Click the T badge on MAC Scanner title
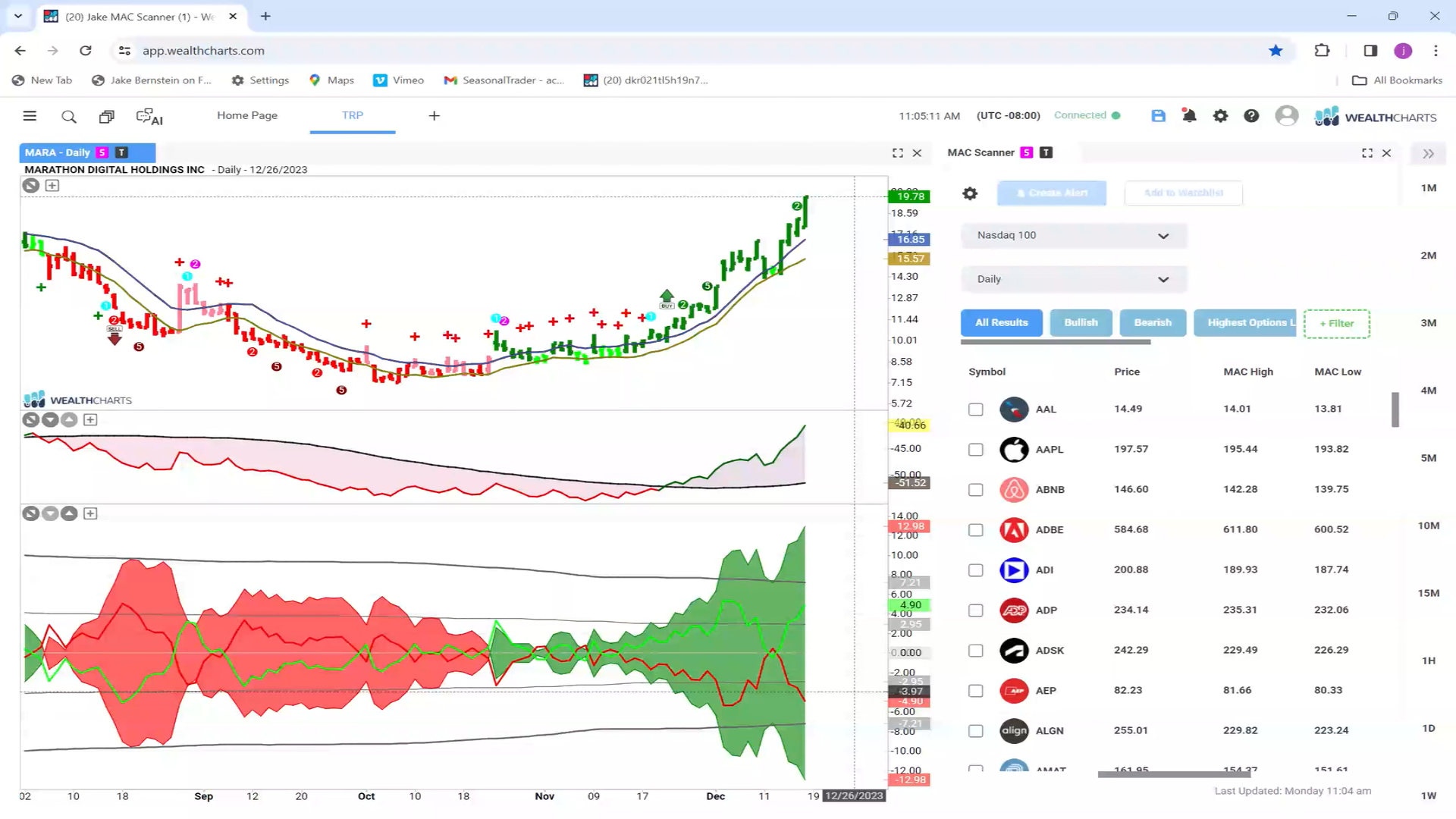1456x819 pixels. pos(1046,152)
